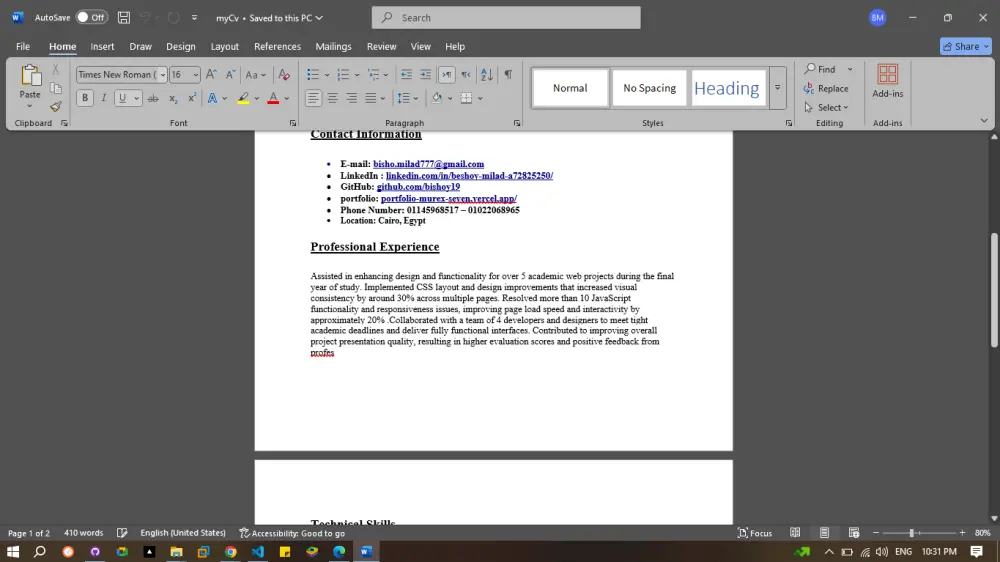1000x562 pixels.
Task: Open the Insert ribbon tab
Action: click(102, 47)
